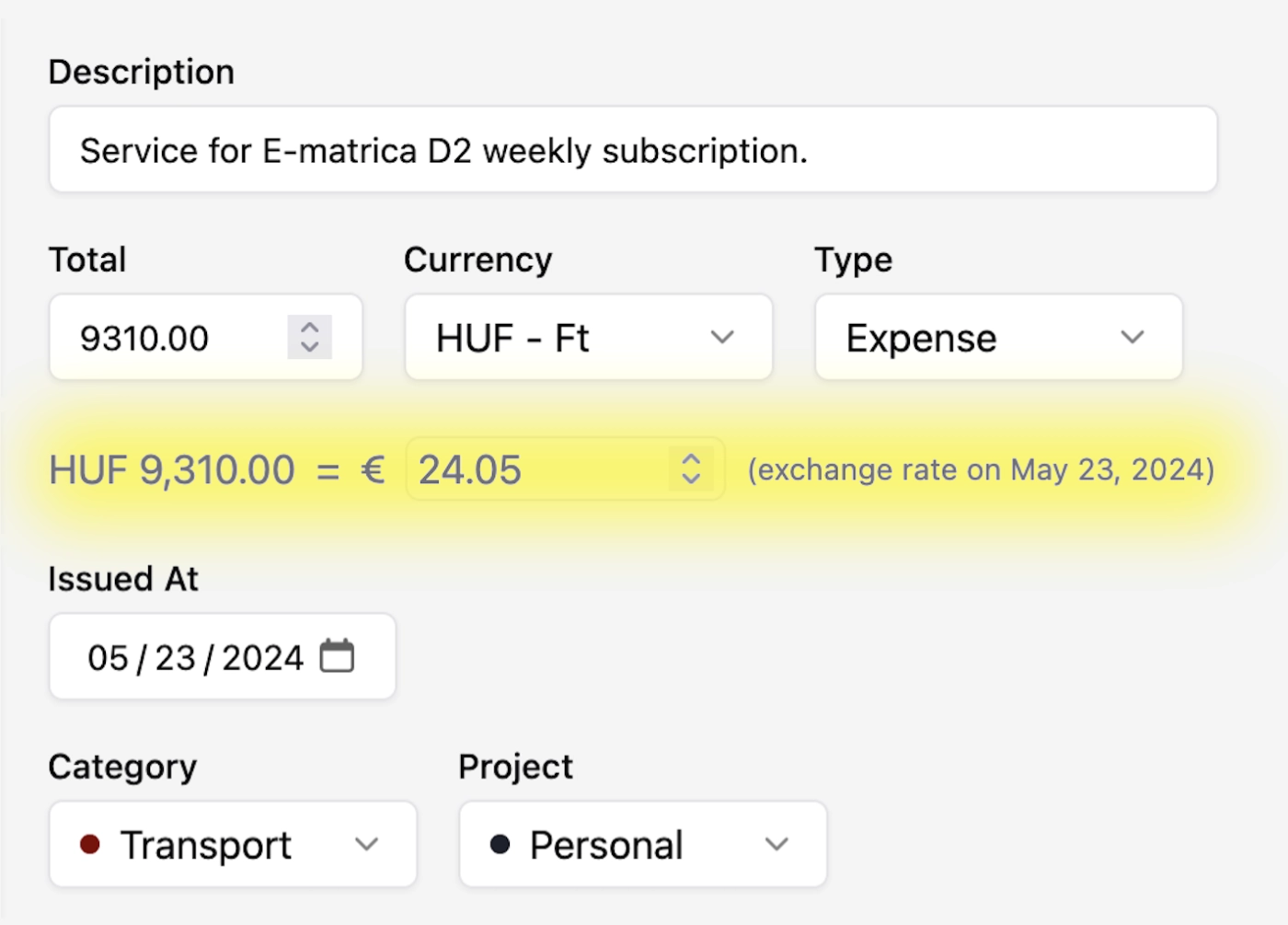Screen dimensions: 1288x925
Task: Click the exchange rate date note
Action: pyautogui.click(x=981, y=469)
